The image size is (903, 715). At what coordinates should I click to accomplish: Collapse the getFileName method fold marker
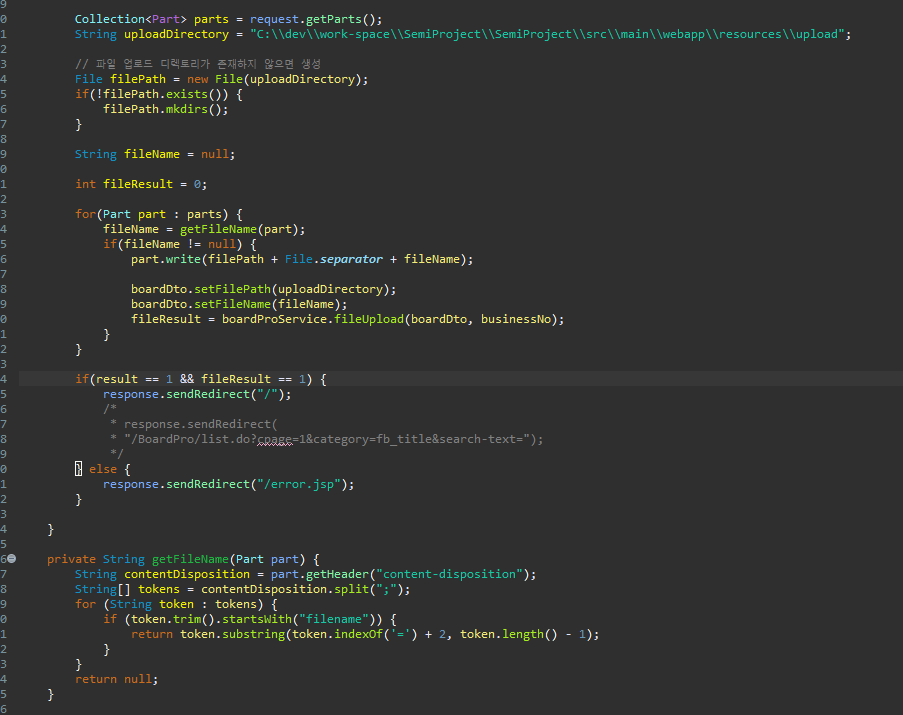pyautogui.click(x=12, y=558)
